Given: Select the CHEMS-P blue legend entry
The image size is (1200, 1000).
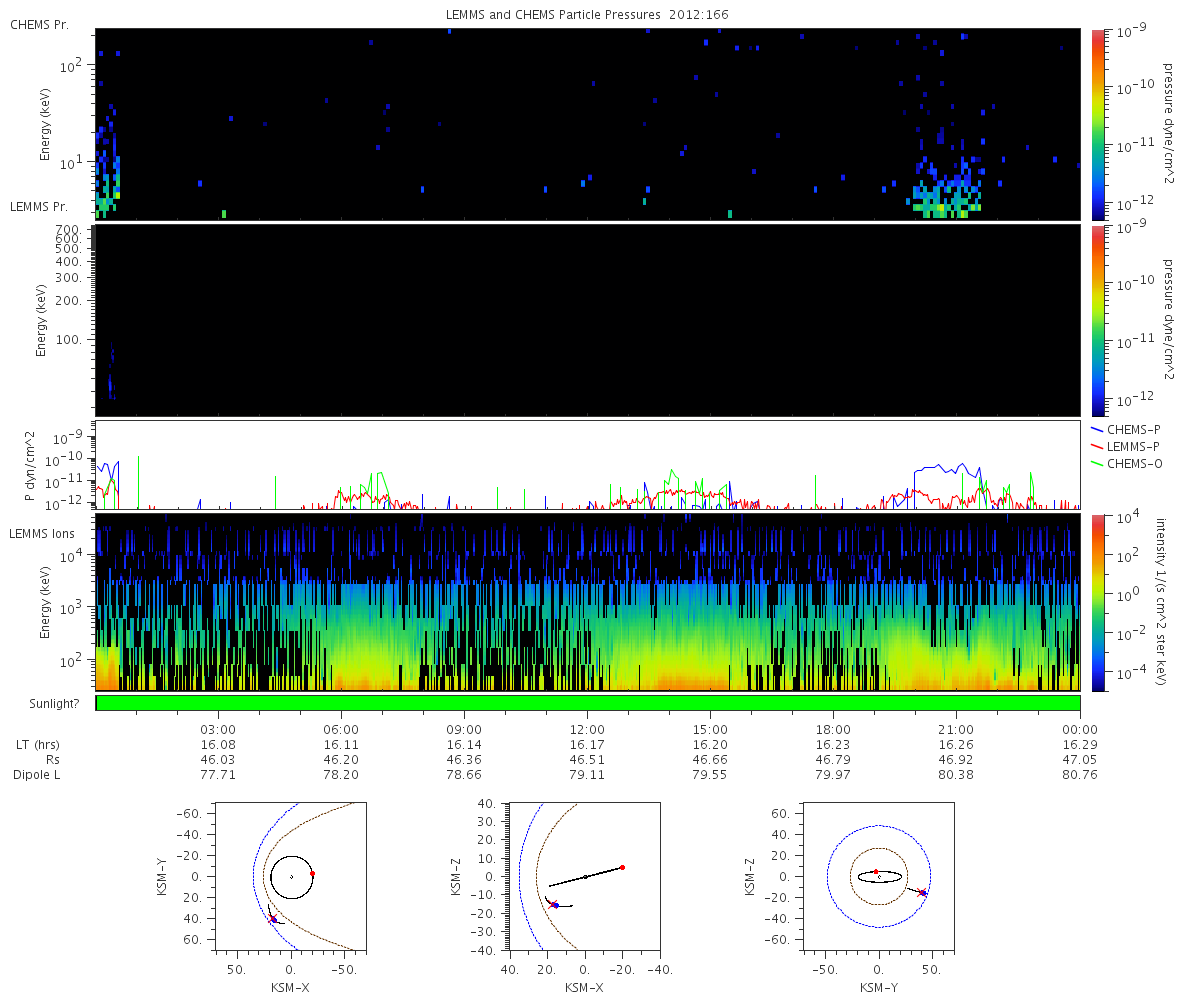Looking at the screenshot, I should [x=1125, y=429].
